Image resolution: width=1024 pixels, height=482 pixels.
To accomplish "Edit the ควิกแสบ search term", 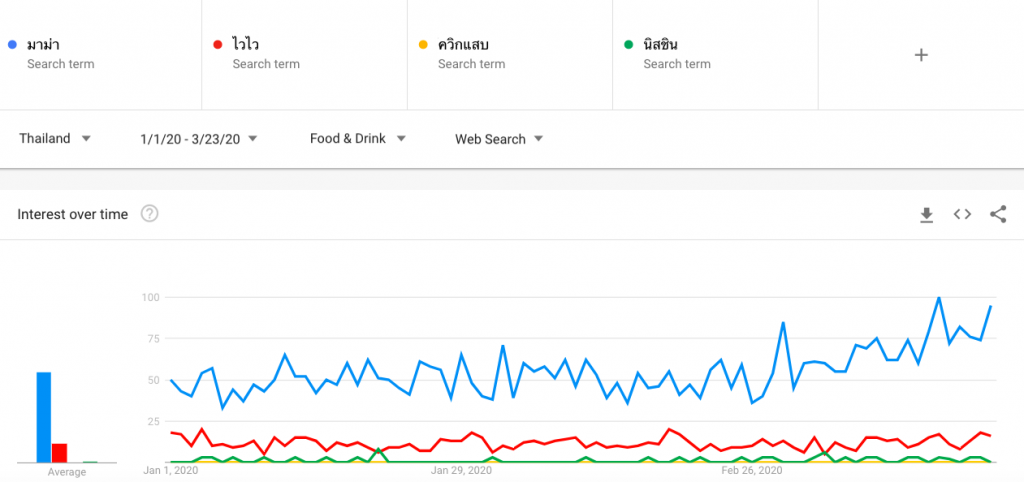I will pos(510,55).
